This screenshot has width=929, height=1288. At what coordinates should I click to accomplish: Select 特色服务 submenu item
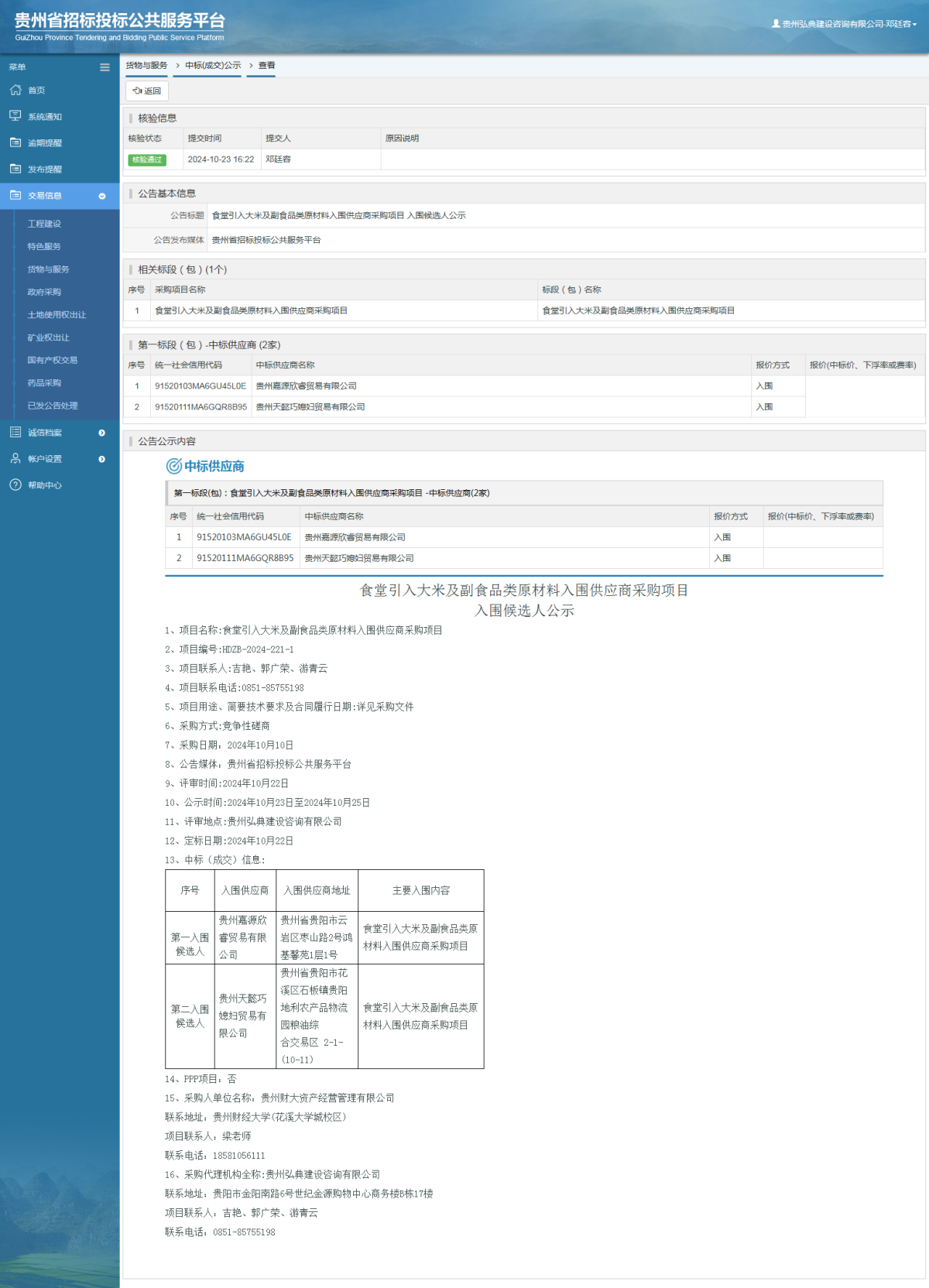pos(44,246)
